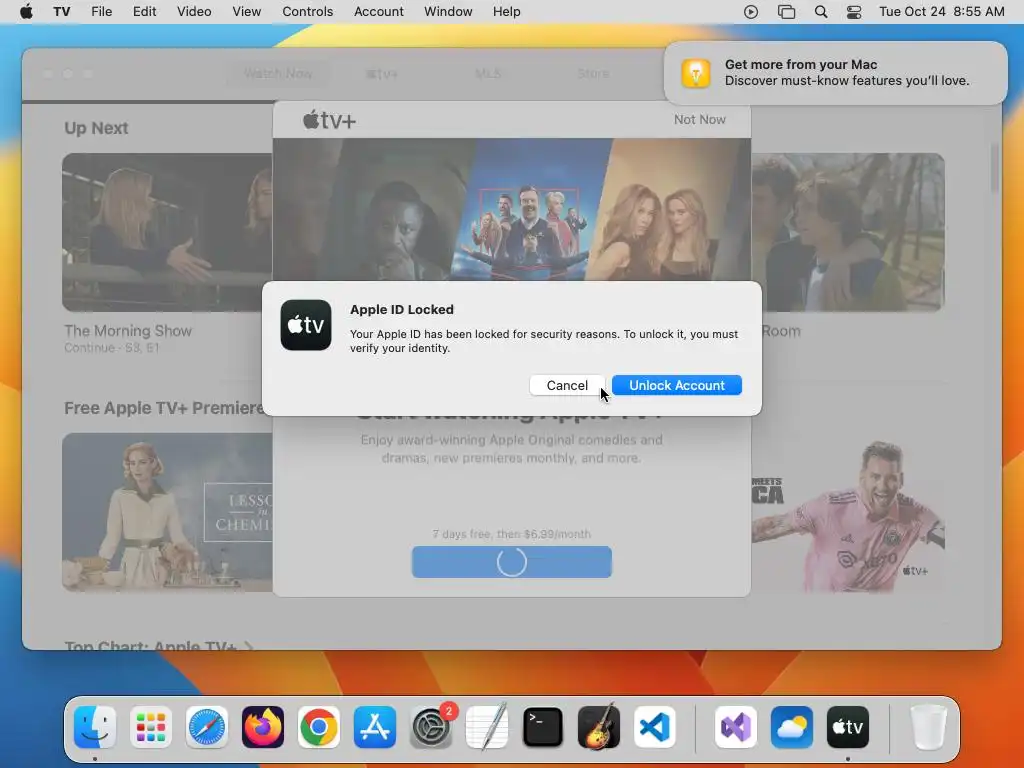Image resolution: width=1024 pixels, height=768 pixels.
Task: Open Control Center in the menu bar
Action: pos(854,12)
